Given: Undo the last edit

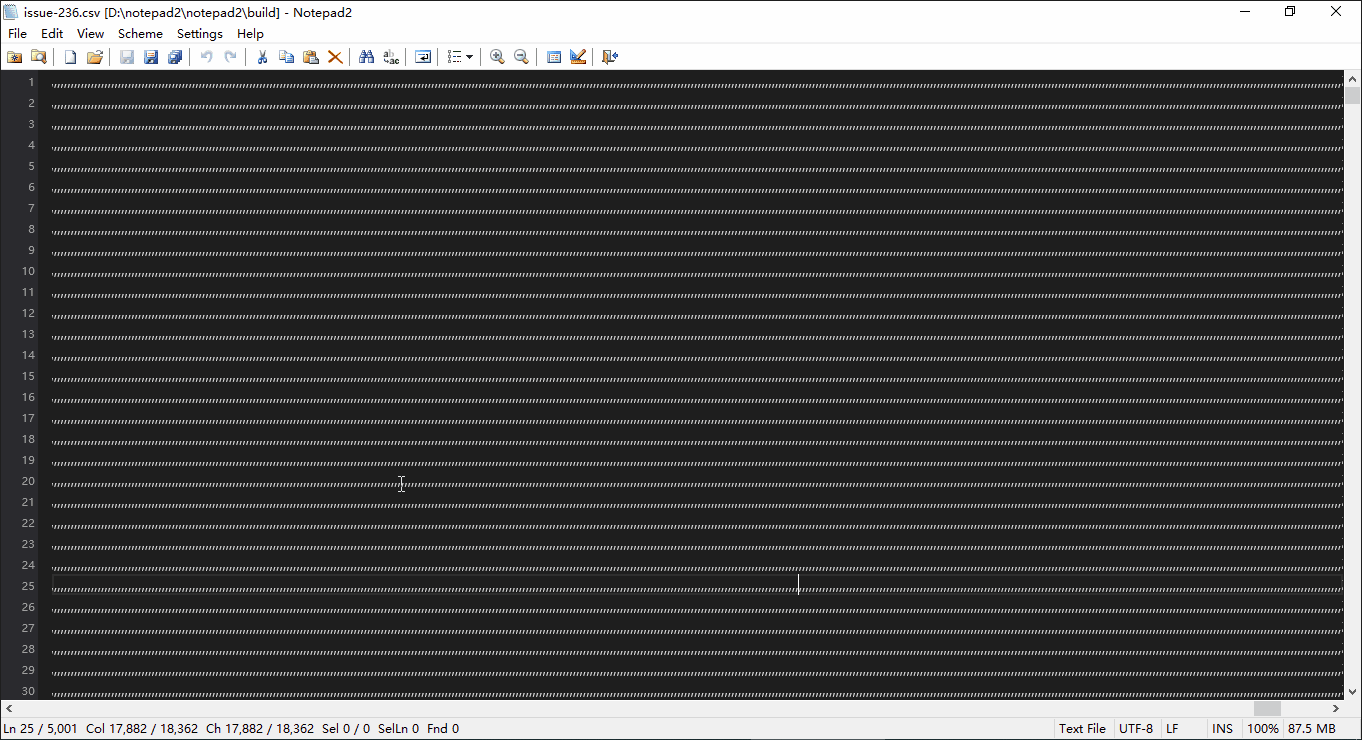Looking at the screenshot, I should [x=206, y=57].
